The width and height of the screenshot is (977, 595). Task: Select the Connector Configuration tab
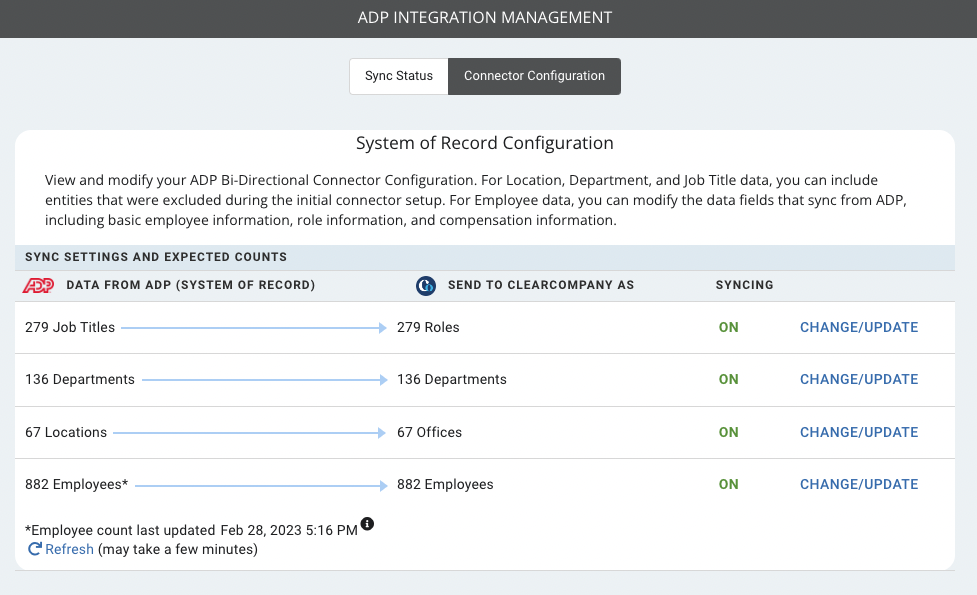[534, 76]
